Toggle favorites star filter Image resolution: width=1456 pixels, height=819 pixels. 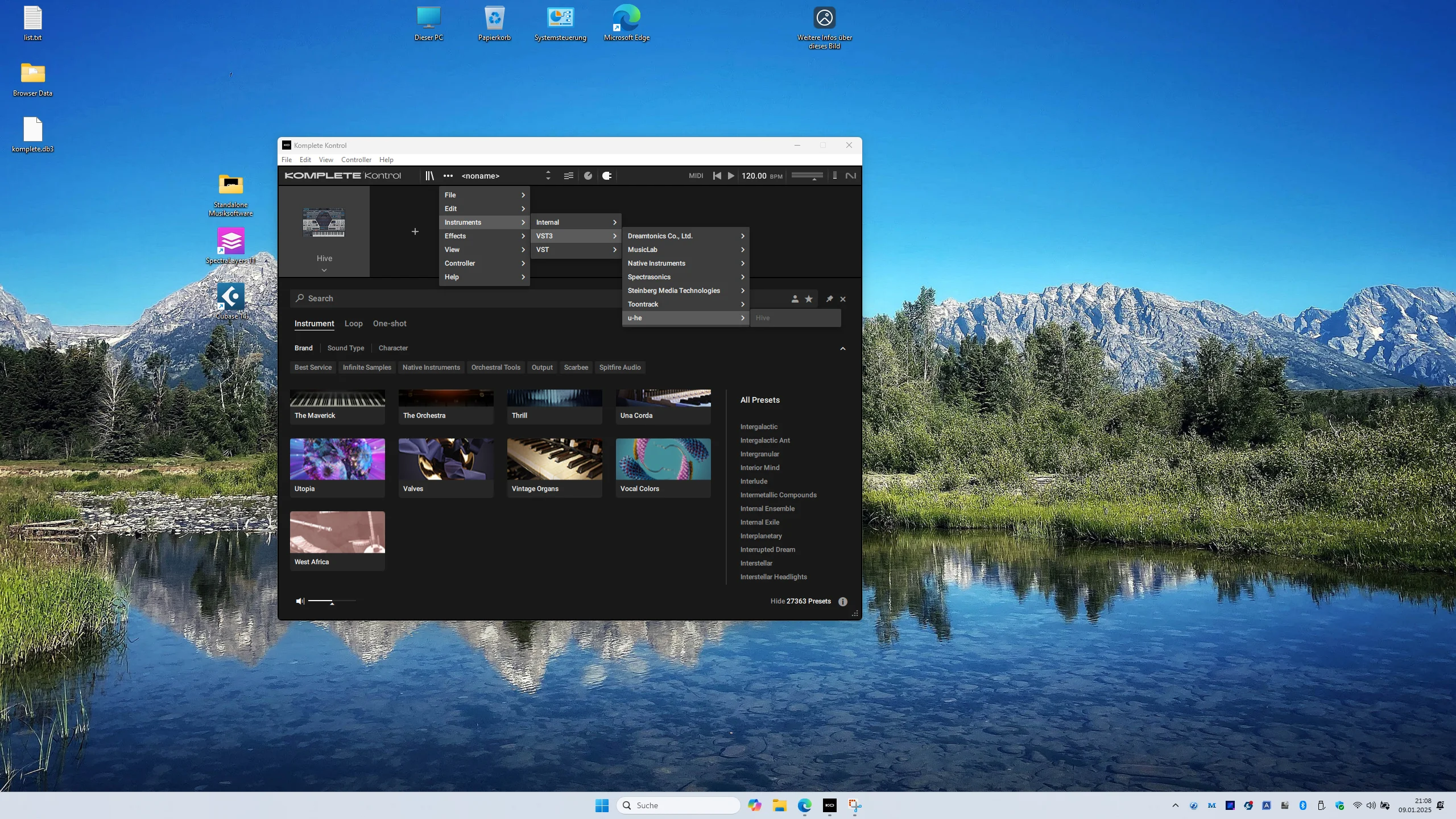[x=809, y=299]
